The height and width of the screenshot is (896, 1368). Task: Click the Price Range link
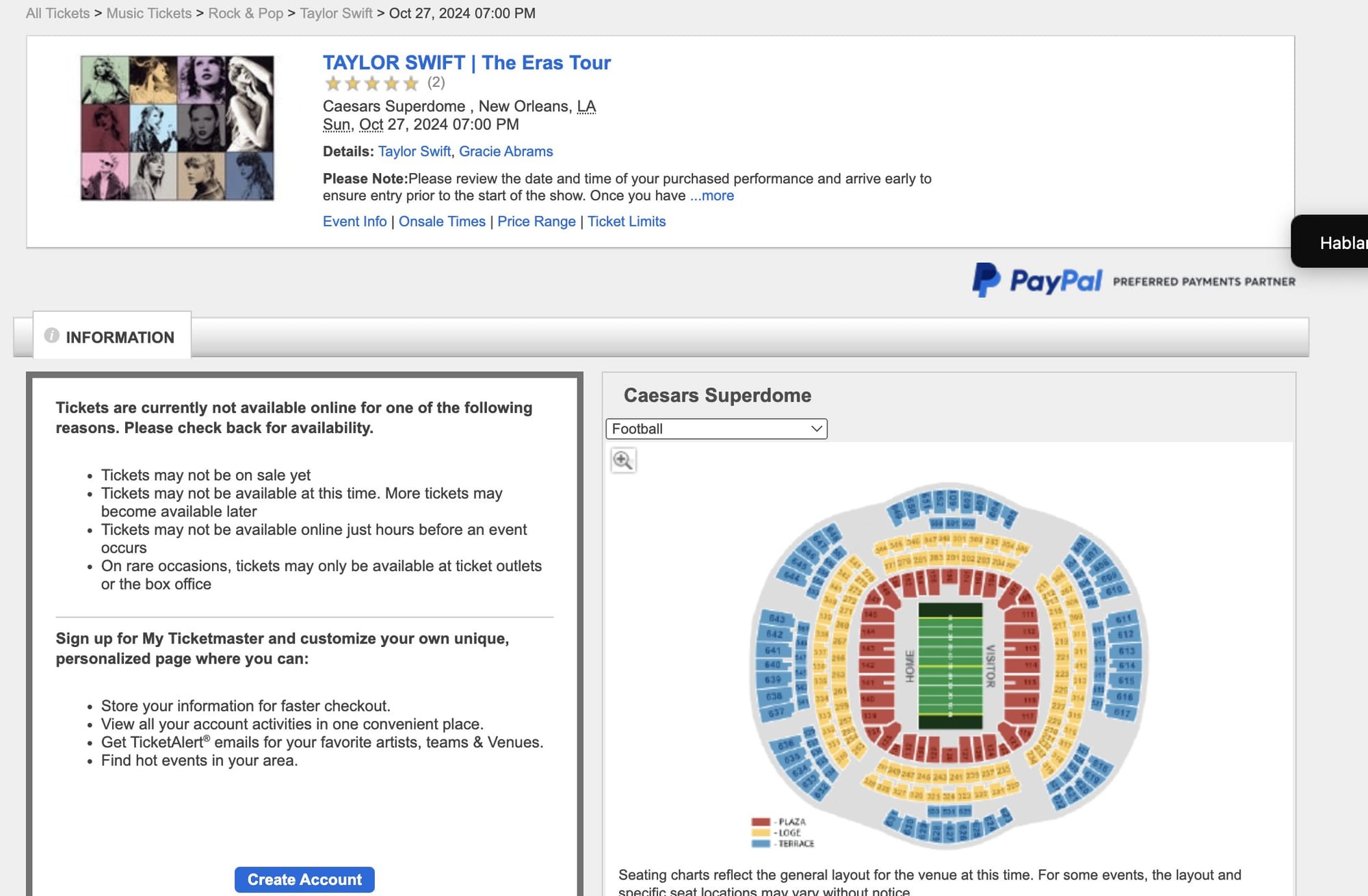[536, 222]
